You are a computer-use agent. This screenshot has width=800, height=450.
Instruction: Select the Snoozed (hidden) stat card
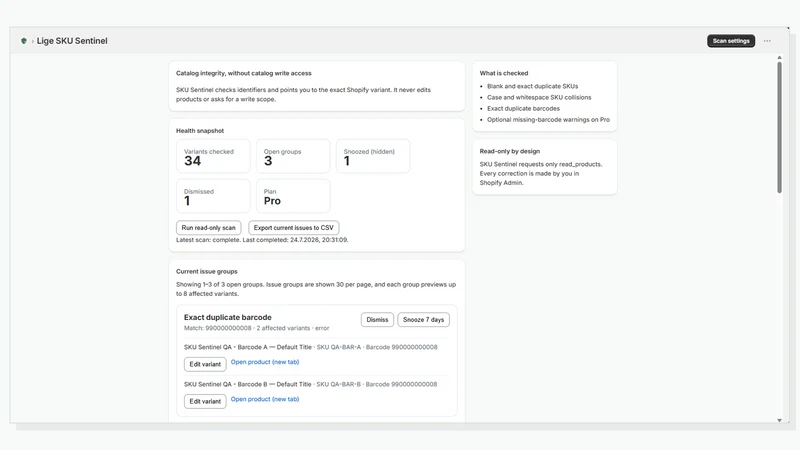tap(373, 156)
